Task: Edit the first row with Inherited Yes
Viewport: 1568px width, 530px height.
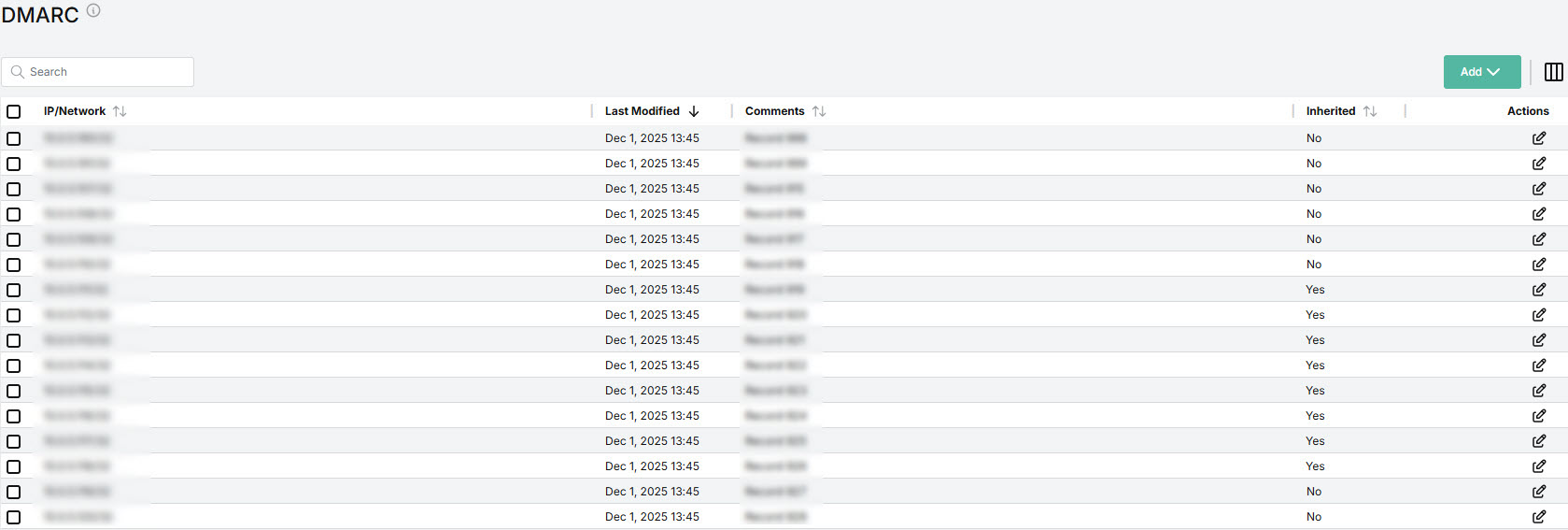Action: click(1539, 290)
